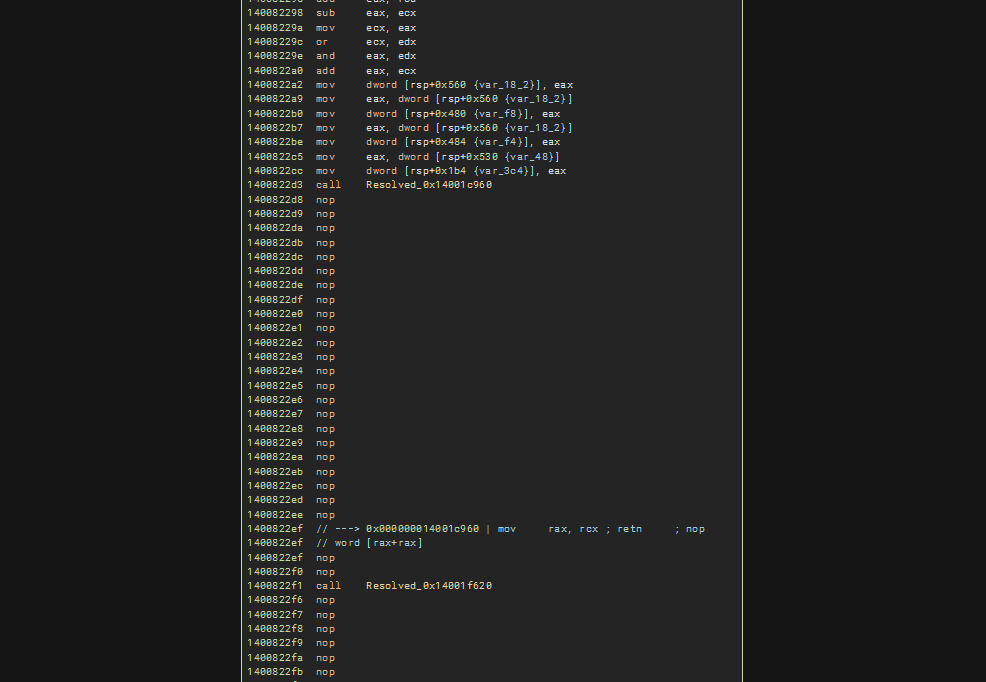Image resolution: width=986 pixels, height=682 pixels.
Task: Click address 1400822d3 in the listing
Action: [275, 185]
